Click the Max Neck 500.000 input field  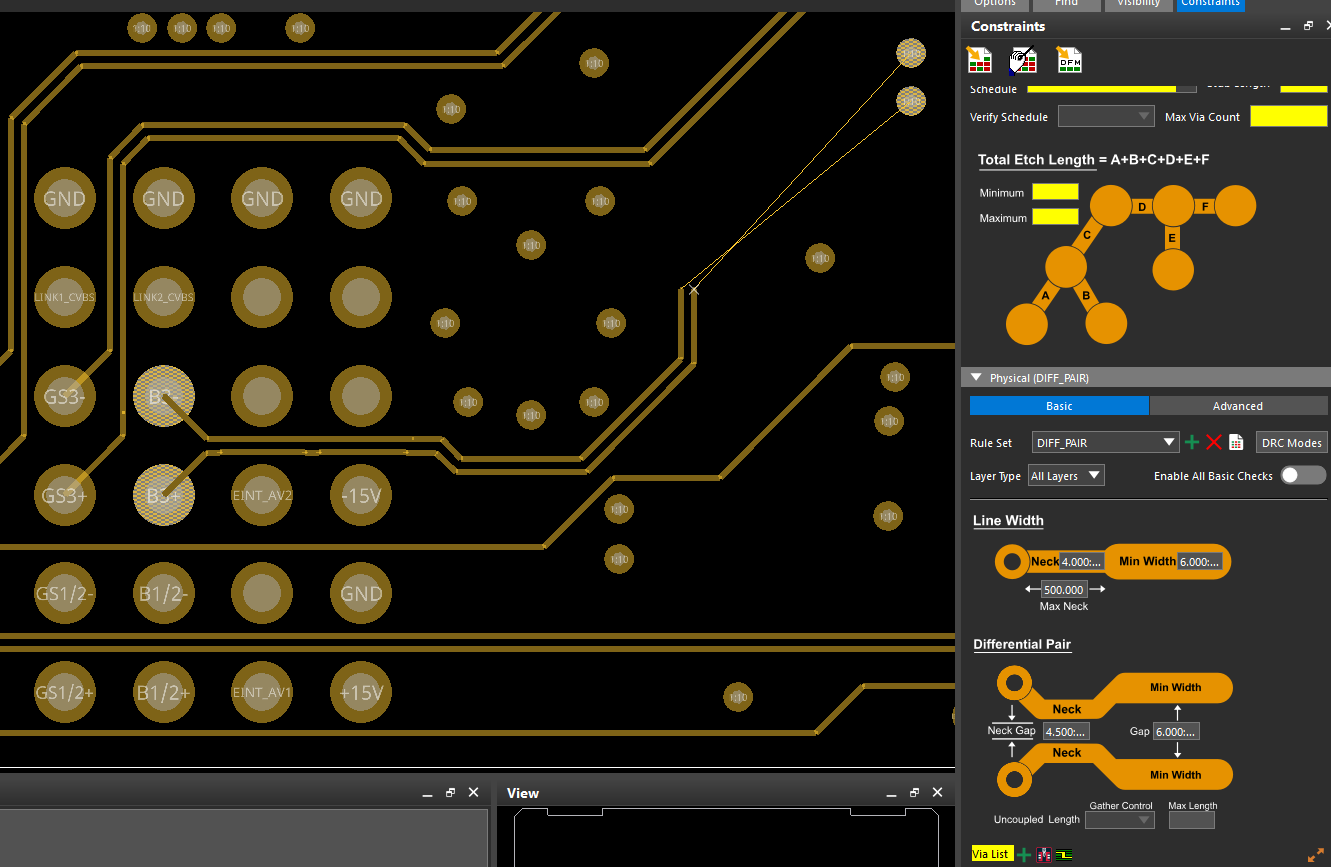tap(1064, 590)
